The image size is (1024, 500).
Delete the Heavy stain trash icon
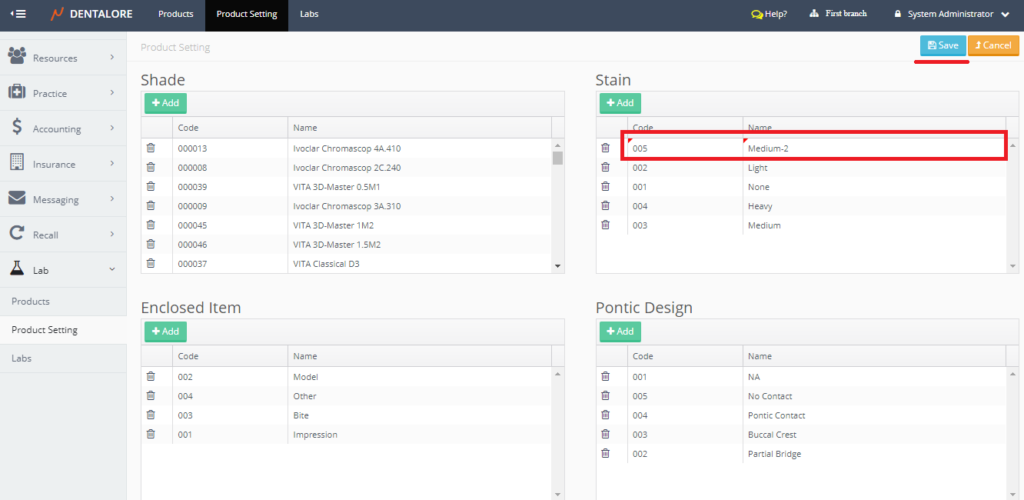pyautogui.click(x=605, y=206)
